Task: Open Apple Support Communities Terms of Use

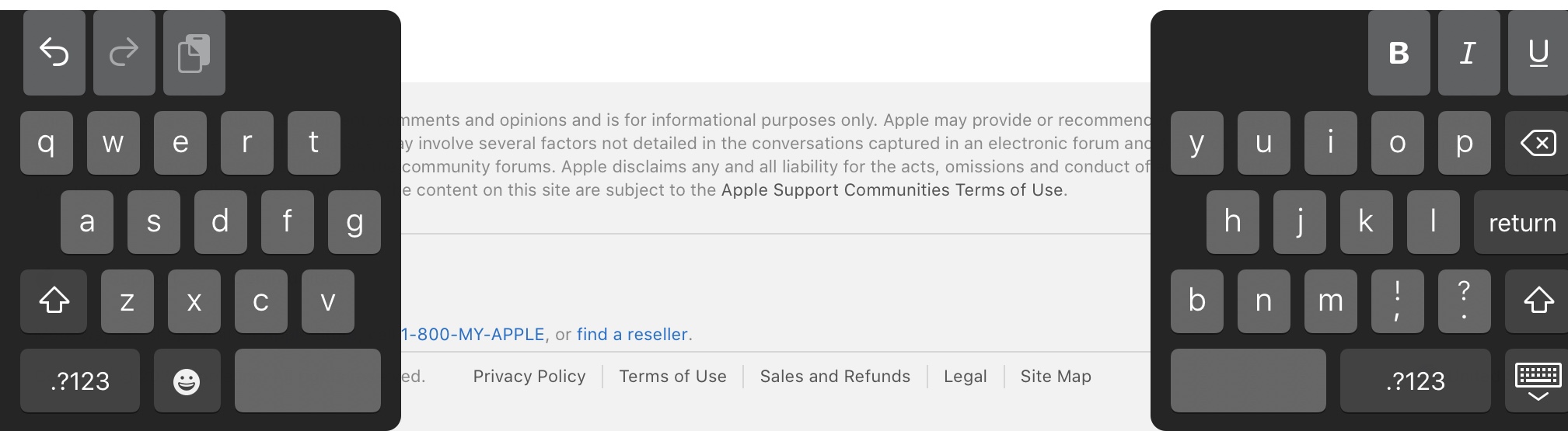Action: click(892, 190)
